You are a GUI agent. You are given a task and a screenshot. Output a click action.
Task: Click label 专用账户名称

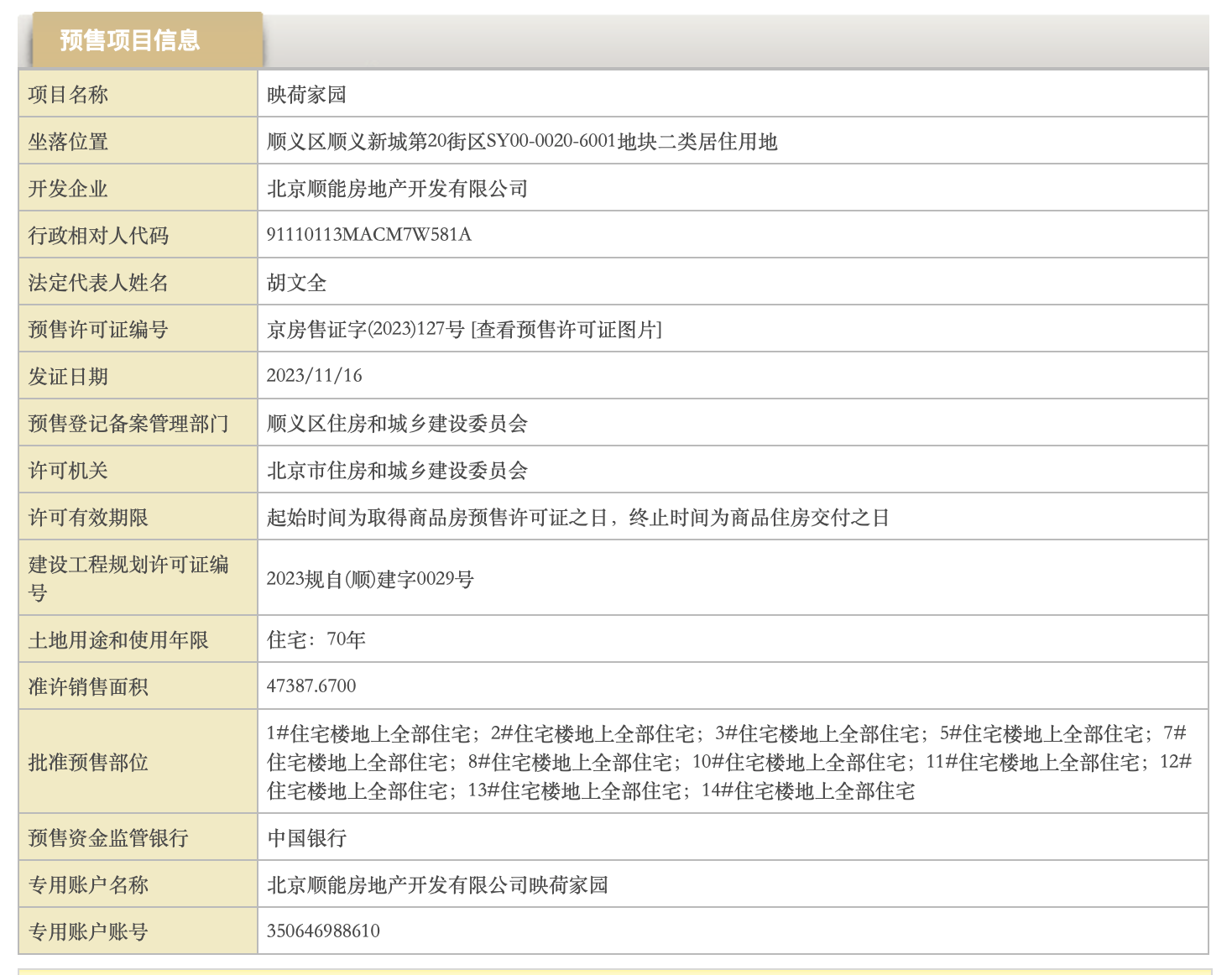(88, 885)
